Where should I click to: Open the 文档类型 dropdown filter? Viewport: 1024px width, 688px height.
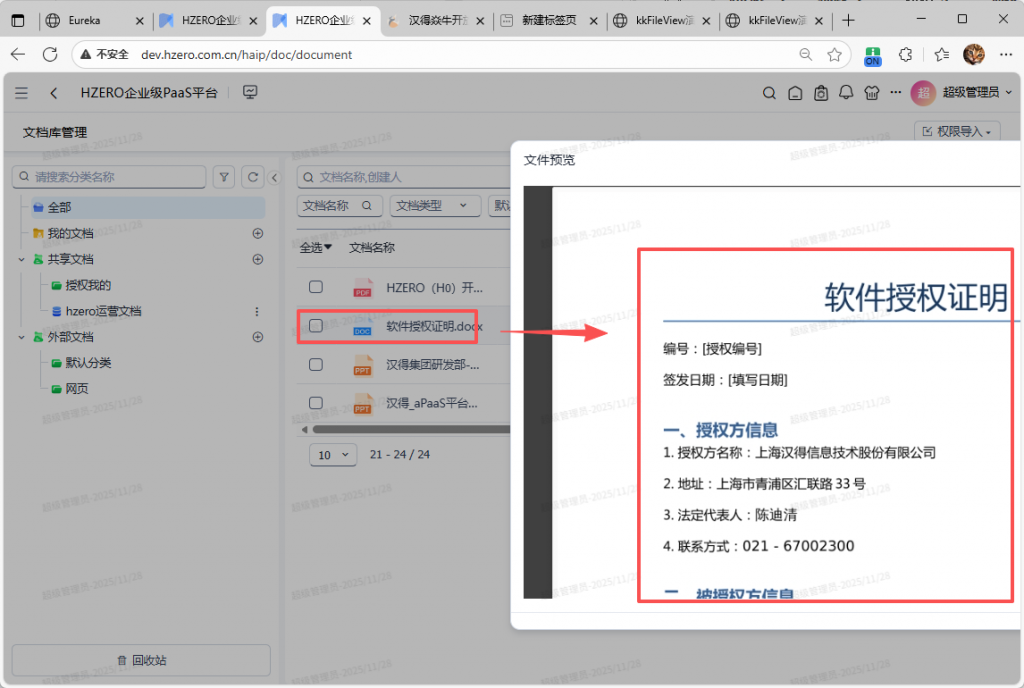point(432,205)
